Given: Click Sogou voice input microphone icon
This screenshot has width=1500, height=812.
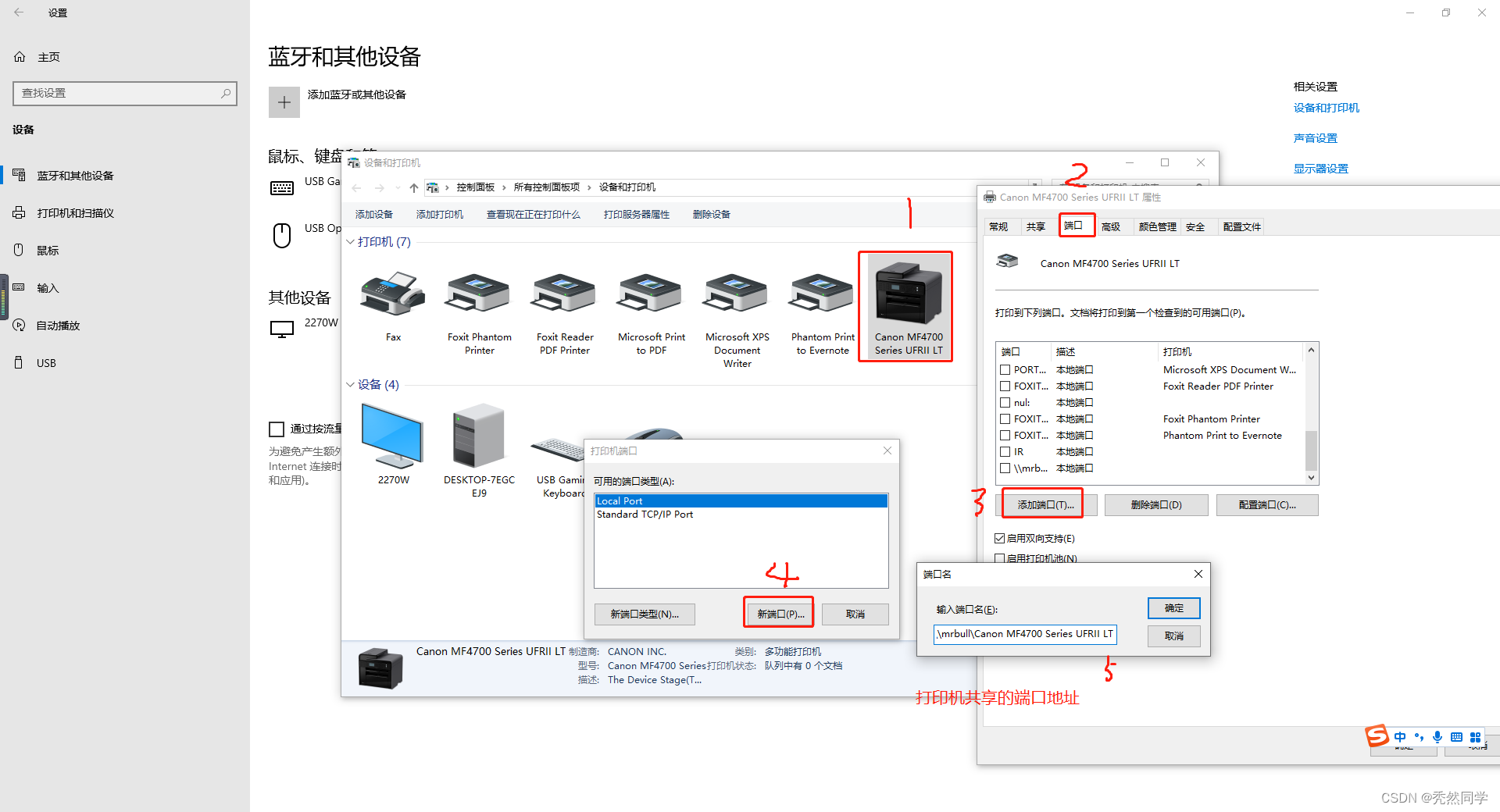Looking at the screenshot, I should (x=1437, y=737).
